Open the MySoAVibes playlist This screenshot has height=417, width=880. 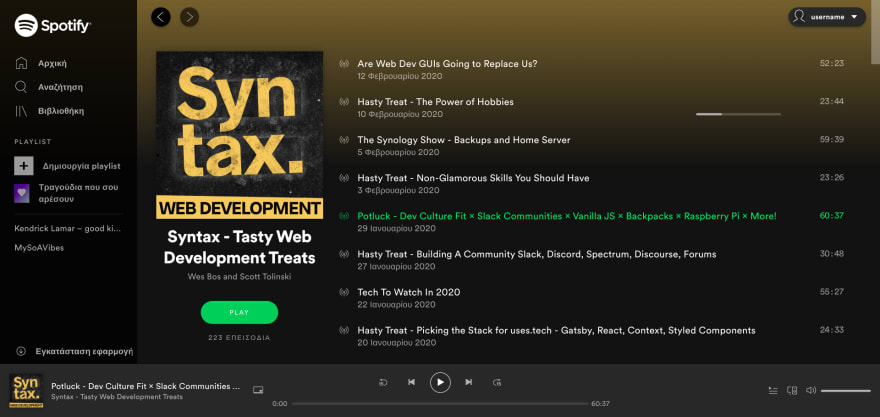(39, 248)
